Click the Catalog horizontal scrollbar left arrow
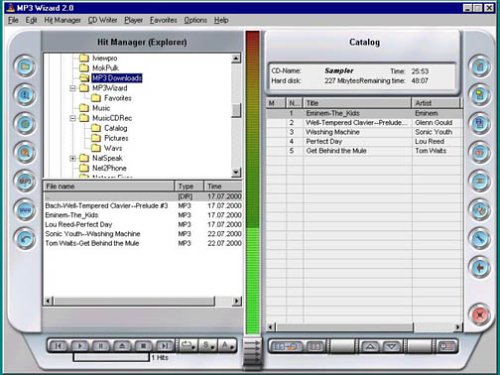The width and height of the screenshot is (500, 375). click(x=271, y=327)
